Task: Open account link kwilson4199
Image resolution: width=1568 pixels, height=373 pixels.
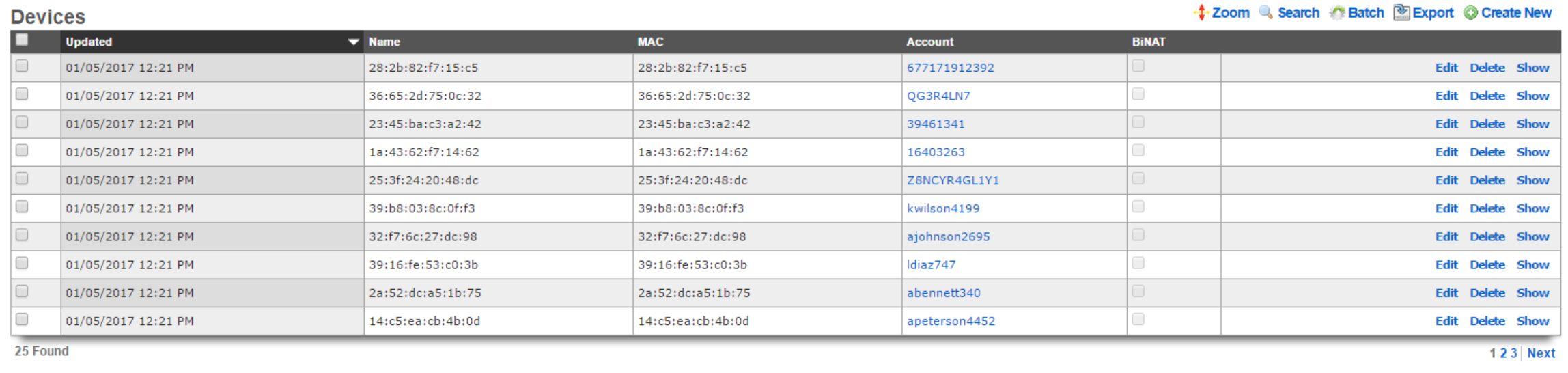Action: [942, 208]
